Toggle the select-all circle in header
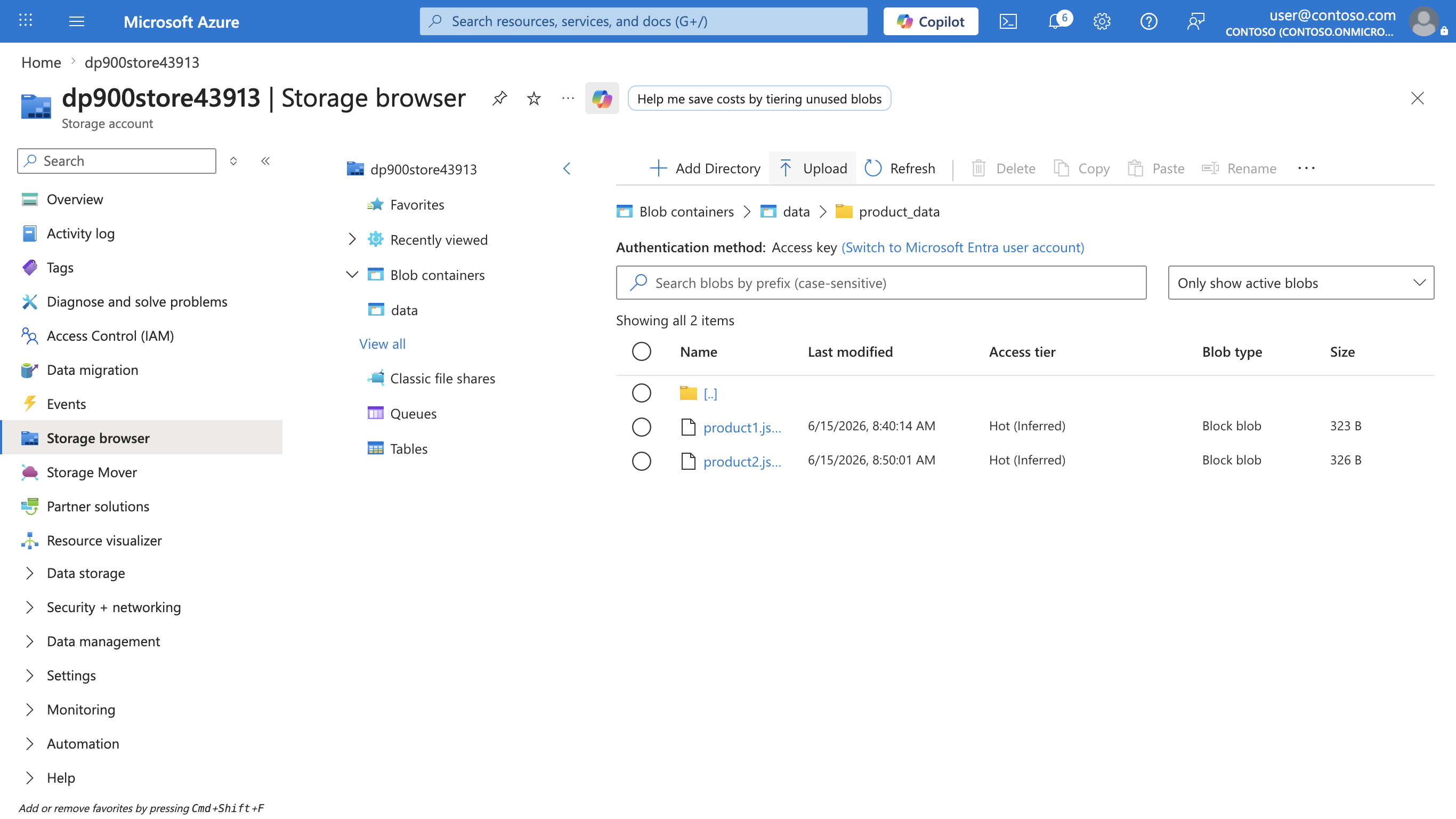 641,351
